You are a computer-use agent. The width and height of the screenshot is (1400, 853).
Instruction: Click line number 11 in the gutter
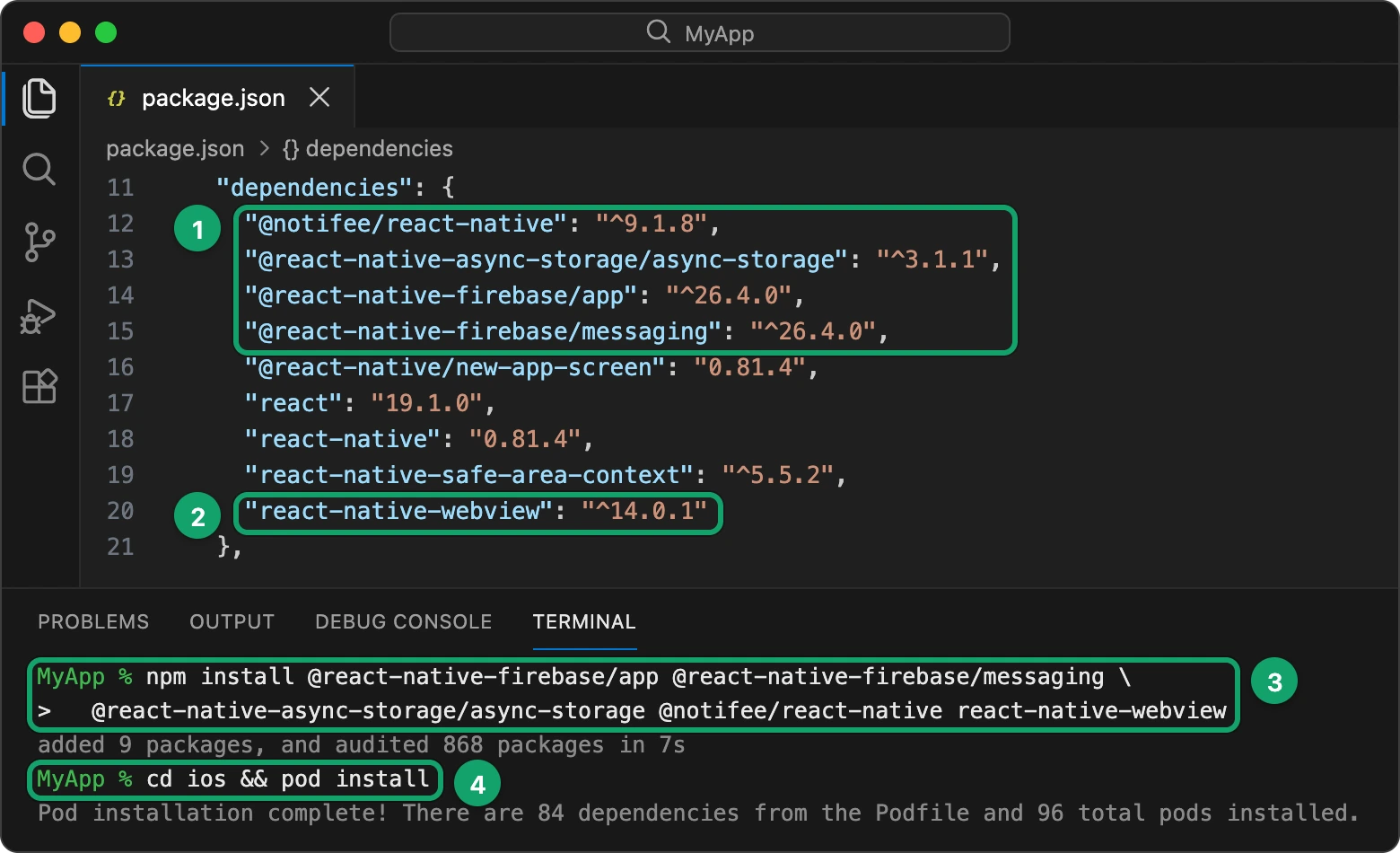(x=120, y=188)
